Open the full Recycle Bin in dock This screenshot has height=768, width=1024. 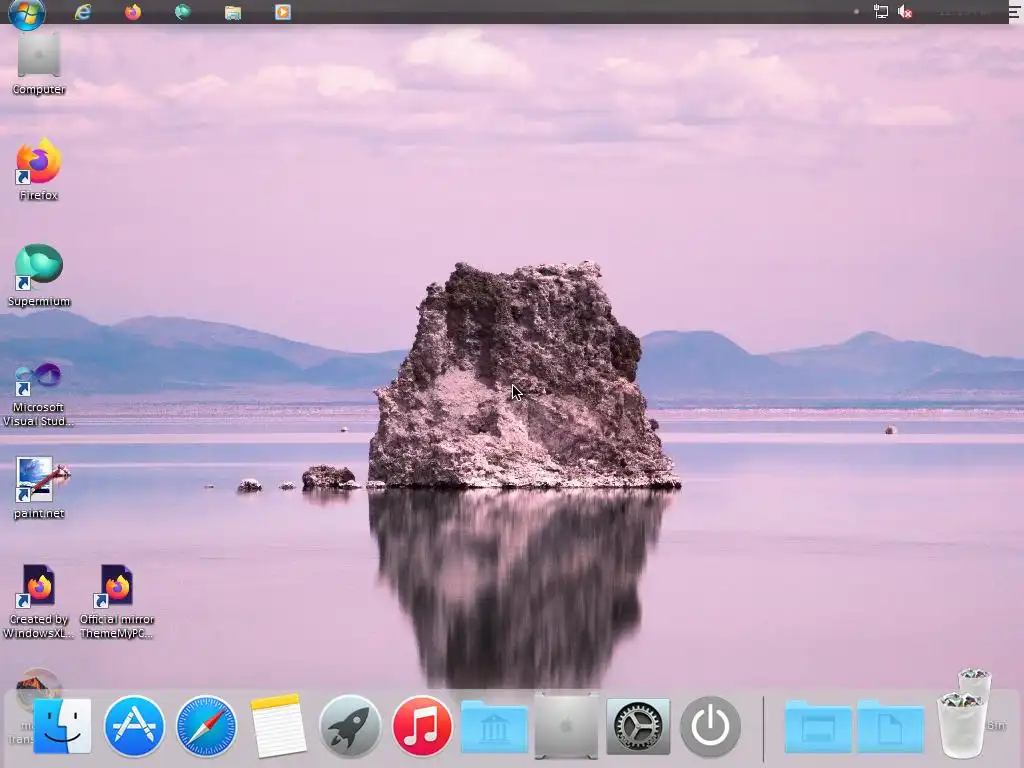point(961,724)
